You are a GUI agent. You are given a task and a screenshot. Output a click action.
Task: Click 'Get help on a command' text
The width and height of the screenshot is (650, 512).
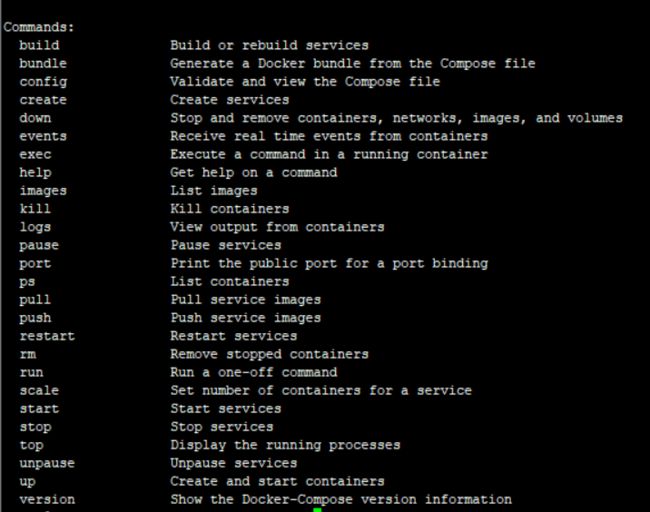point(254,172)
